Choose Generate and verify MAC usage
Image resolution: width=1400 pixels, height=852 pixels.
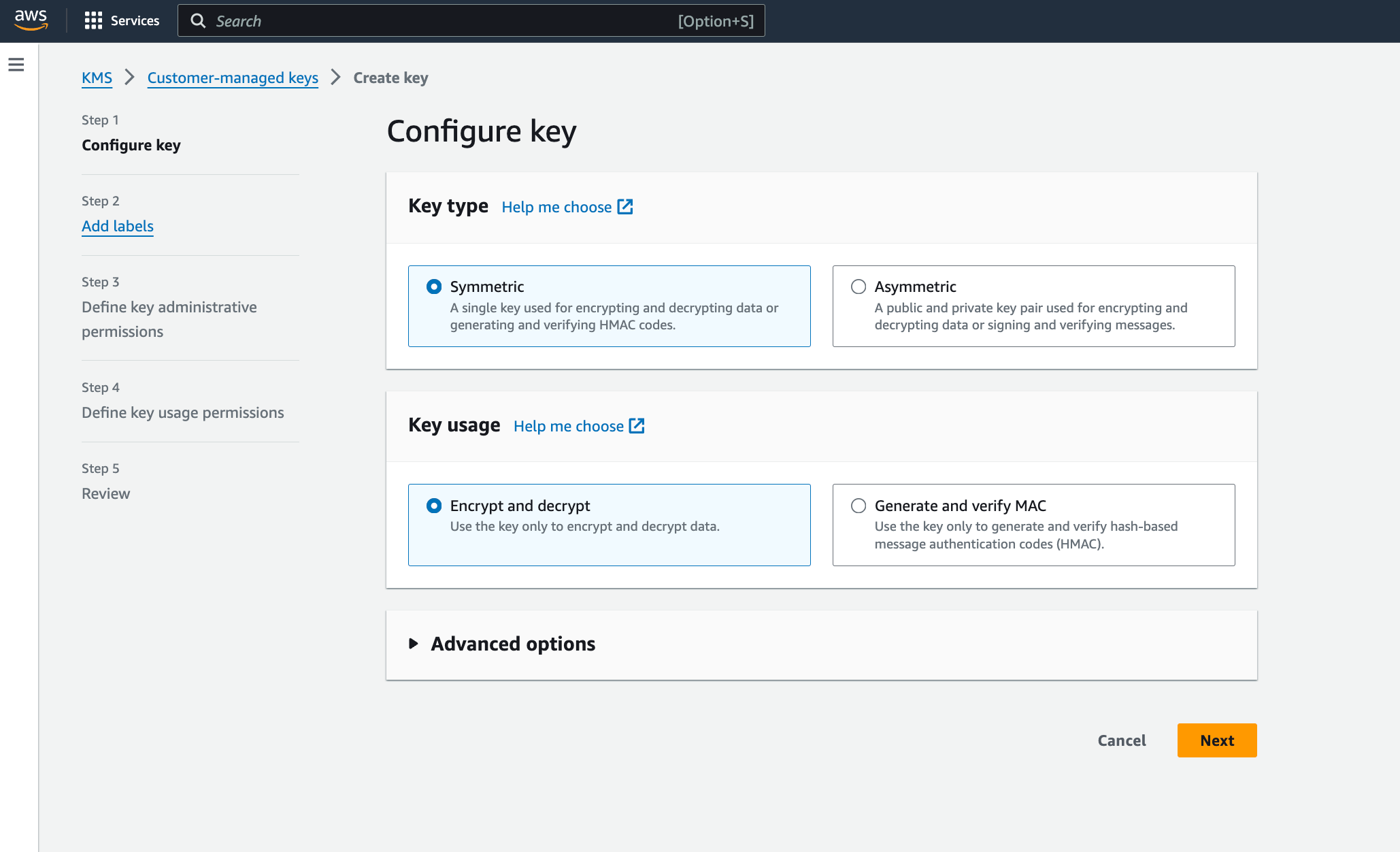(859, 506)
